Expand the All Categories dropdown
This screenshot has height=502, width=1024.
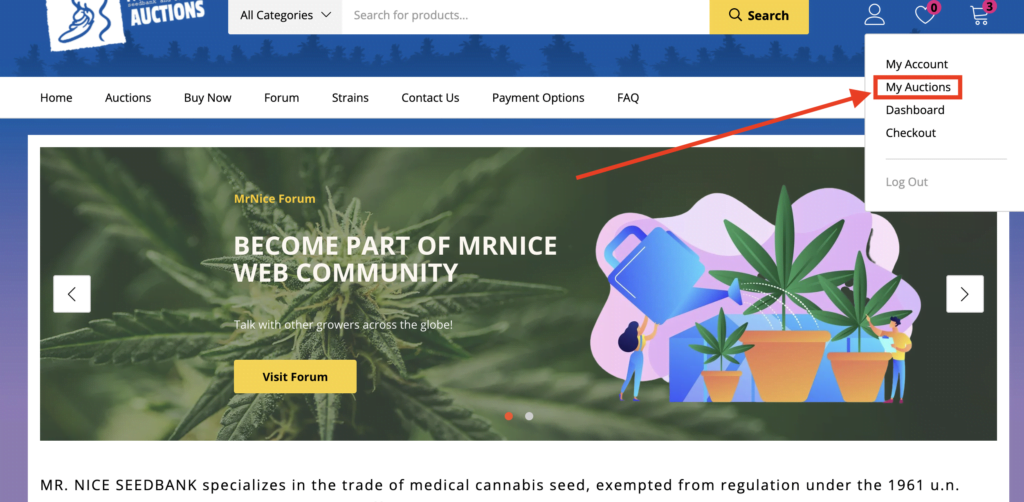pyautogui.click(x=285, y=16)
